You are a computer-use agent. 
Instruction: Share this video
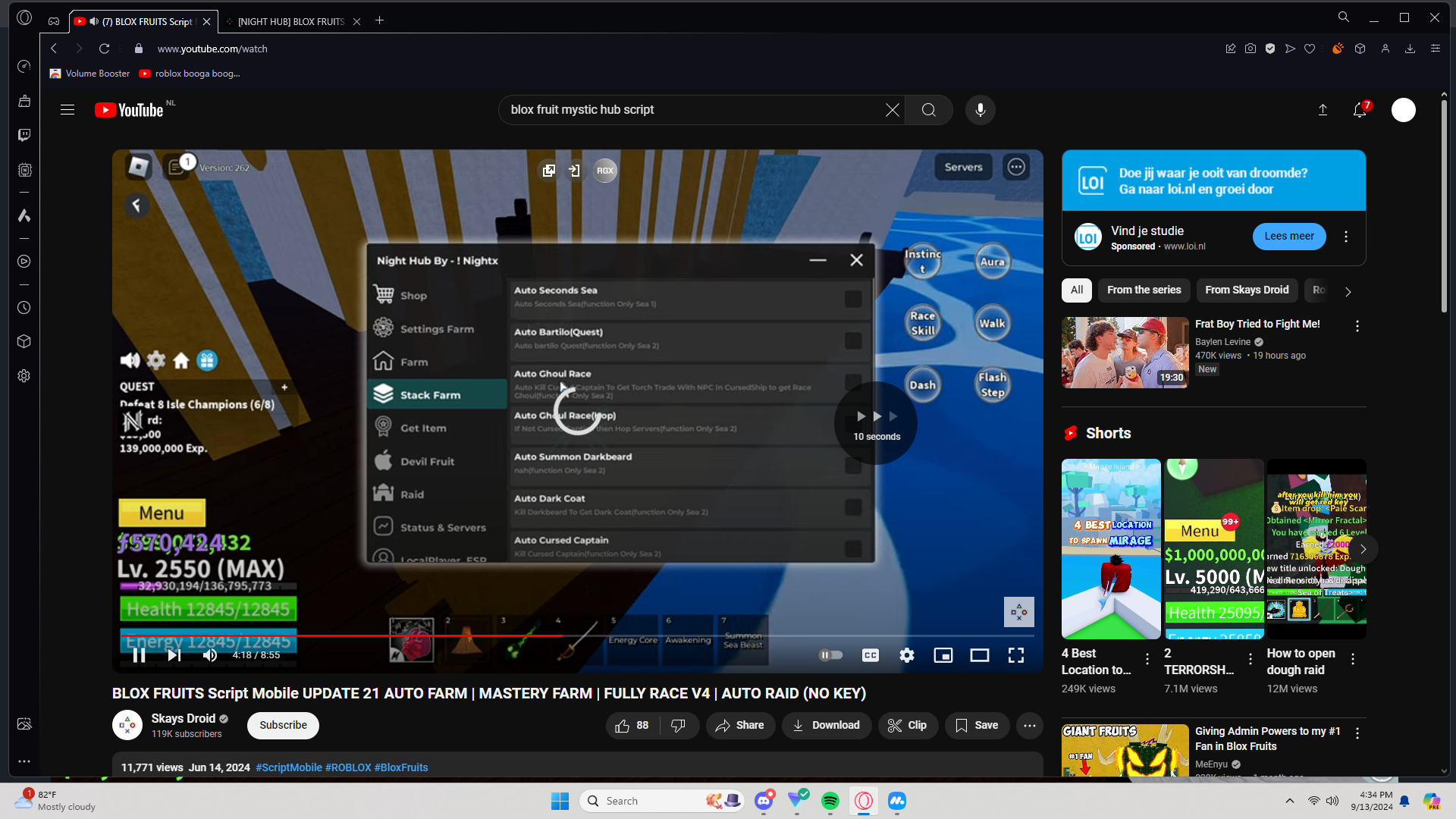click(740, 726)
